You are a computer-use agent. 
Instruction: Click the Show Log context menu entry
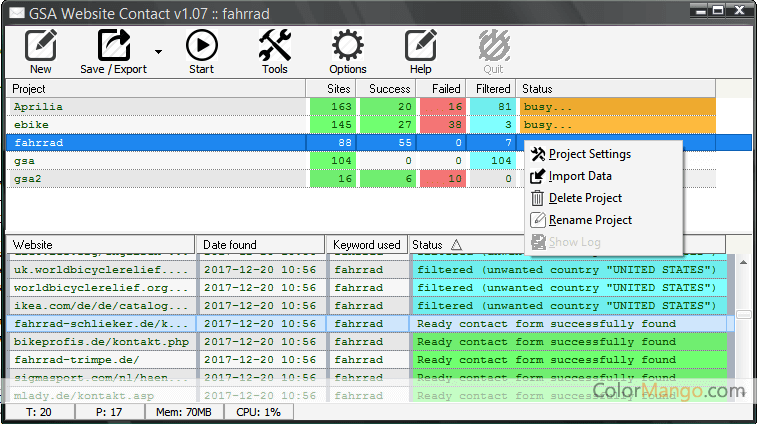click(x=603, y=242)
